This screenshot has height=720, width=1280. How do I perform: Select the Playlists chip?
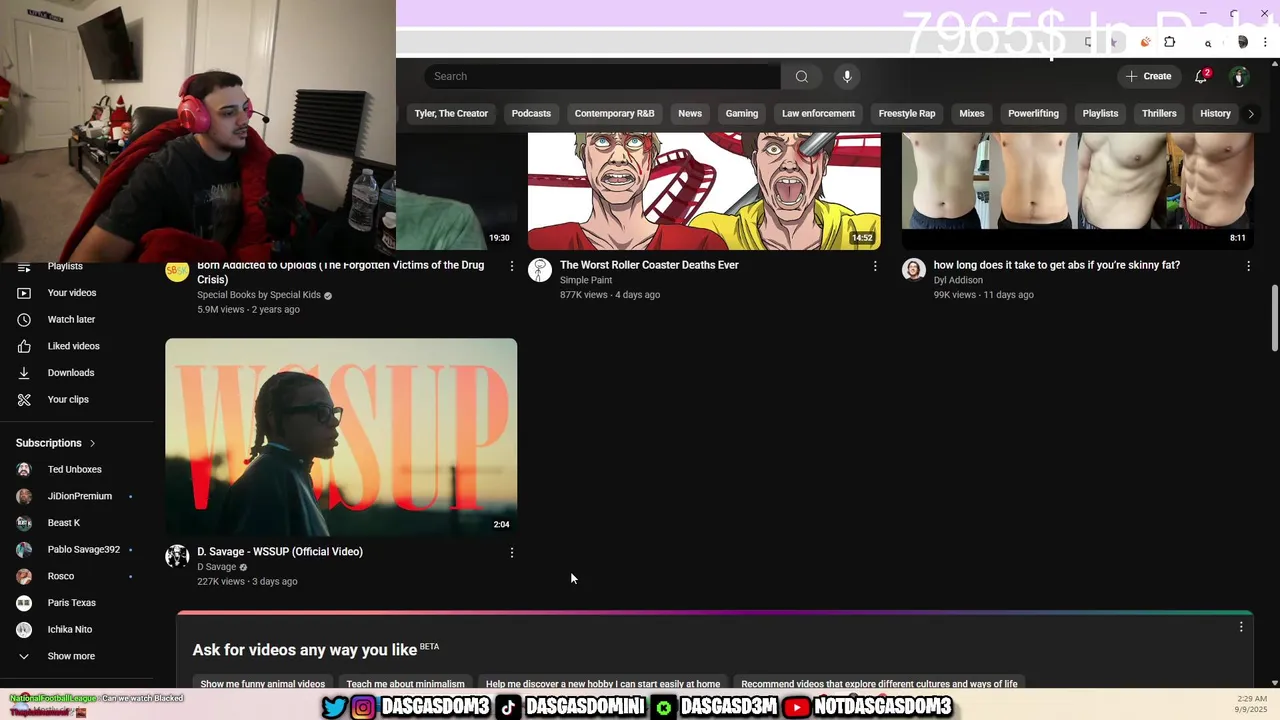[x=1100, y=114]
